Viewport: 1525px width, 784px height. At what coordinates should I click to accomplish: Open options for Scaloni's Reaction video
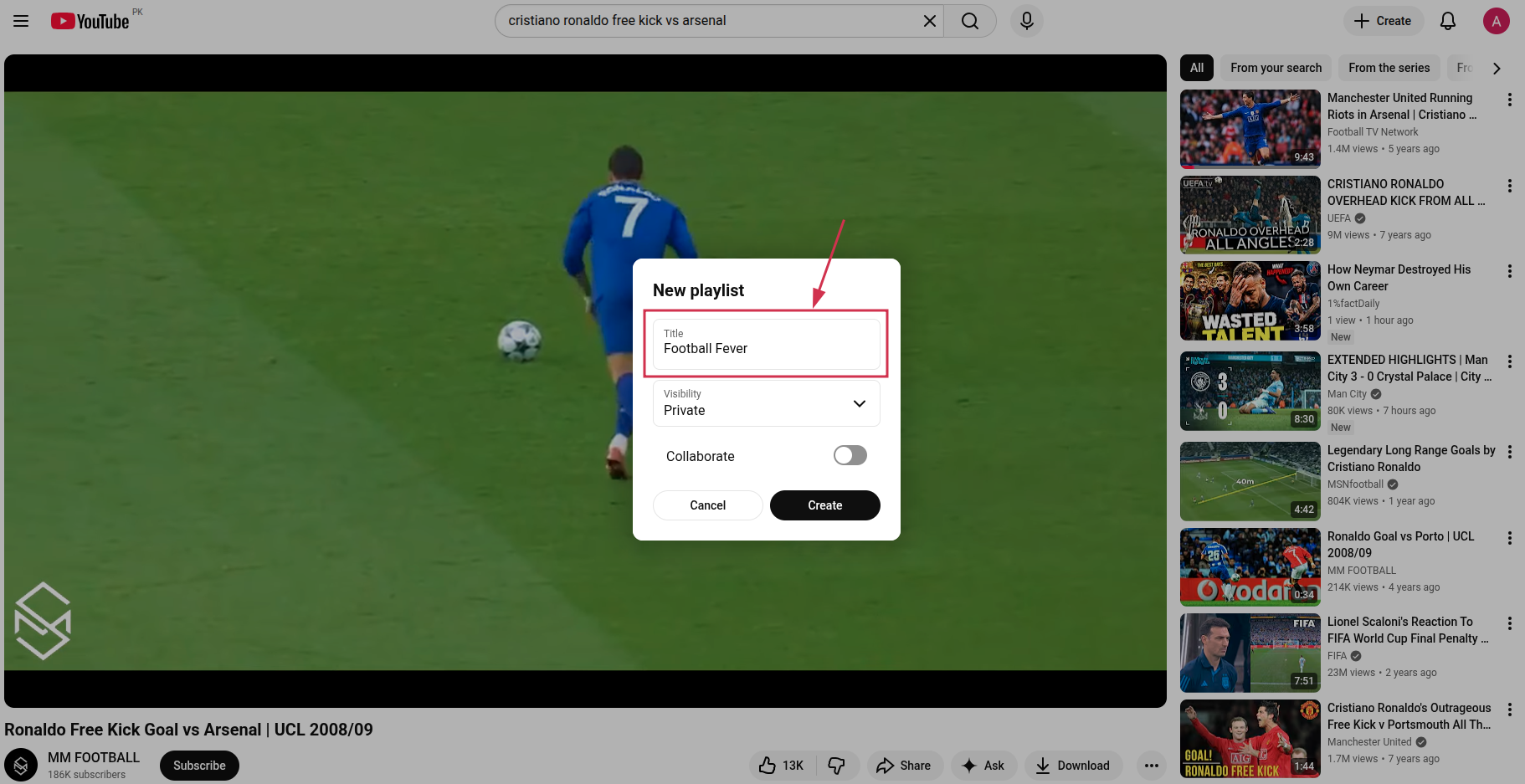coord(1510,623)
